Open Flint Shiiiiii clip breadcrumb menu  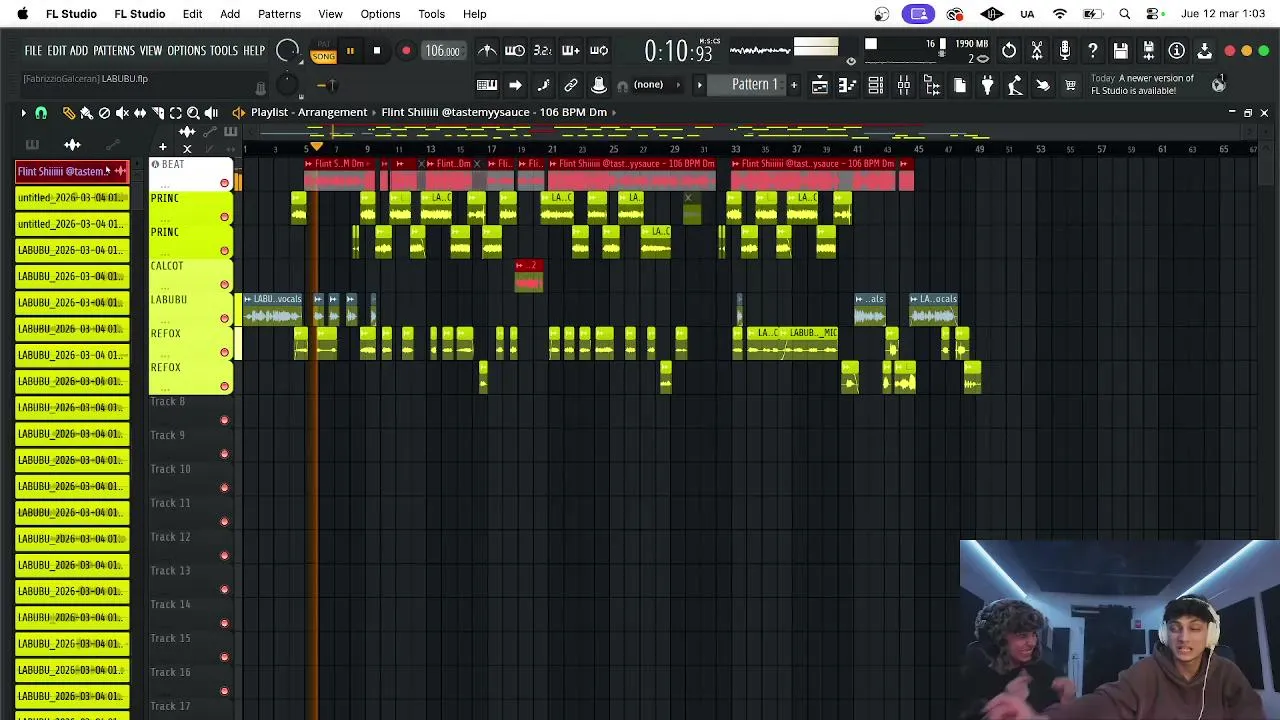pyautogui.click(x=494, y=112)
